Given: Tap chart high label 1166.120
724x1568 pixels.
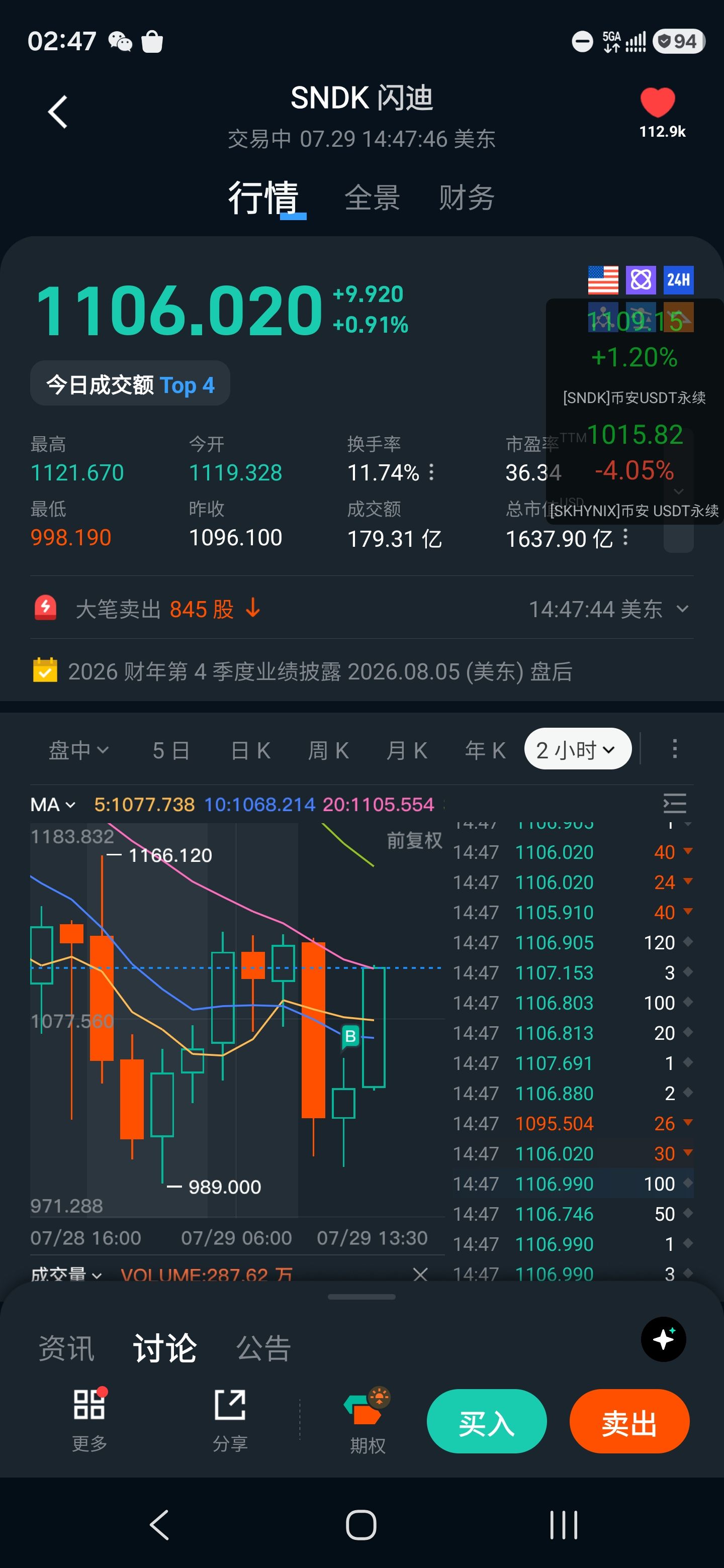Looking at the screenshot, I should (170, 855).
